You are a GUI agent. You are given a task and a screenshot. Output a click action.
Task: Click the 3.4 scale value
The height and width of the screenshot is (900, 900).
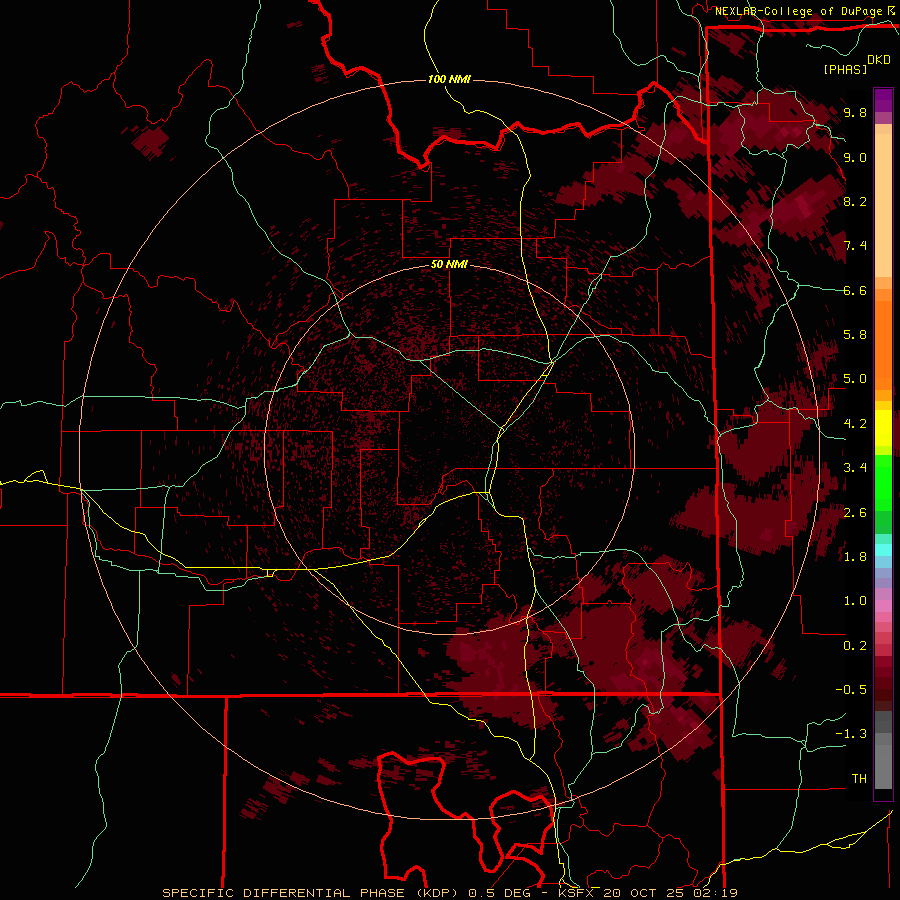pyautogui.click(x=855, y=468)
